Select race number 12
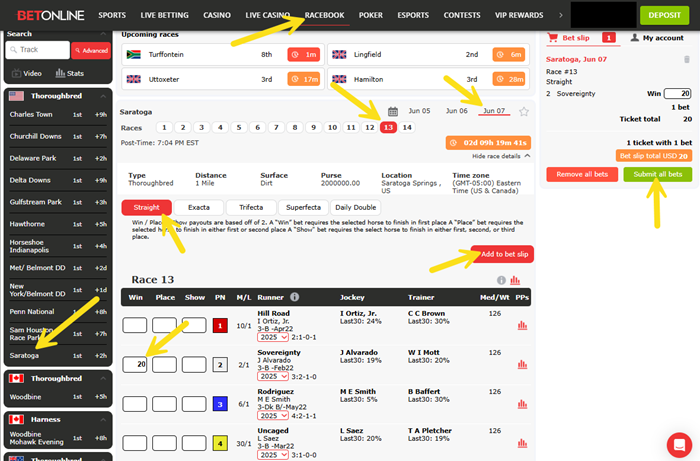This screenshot has height=461, width=700. 370,128
